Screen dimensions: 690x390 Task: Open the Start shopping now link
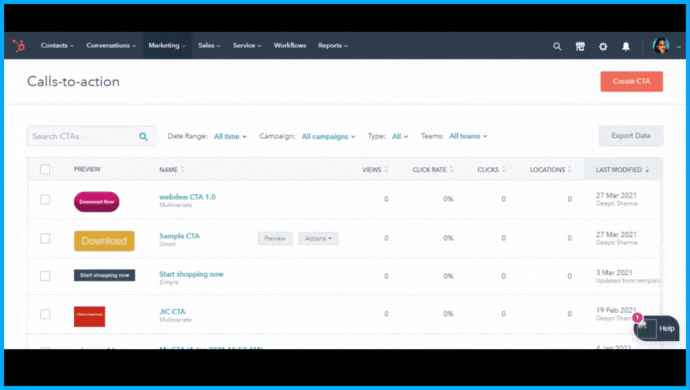(191, 274)
